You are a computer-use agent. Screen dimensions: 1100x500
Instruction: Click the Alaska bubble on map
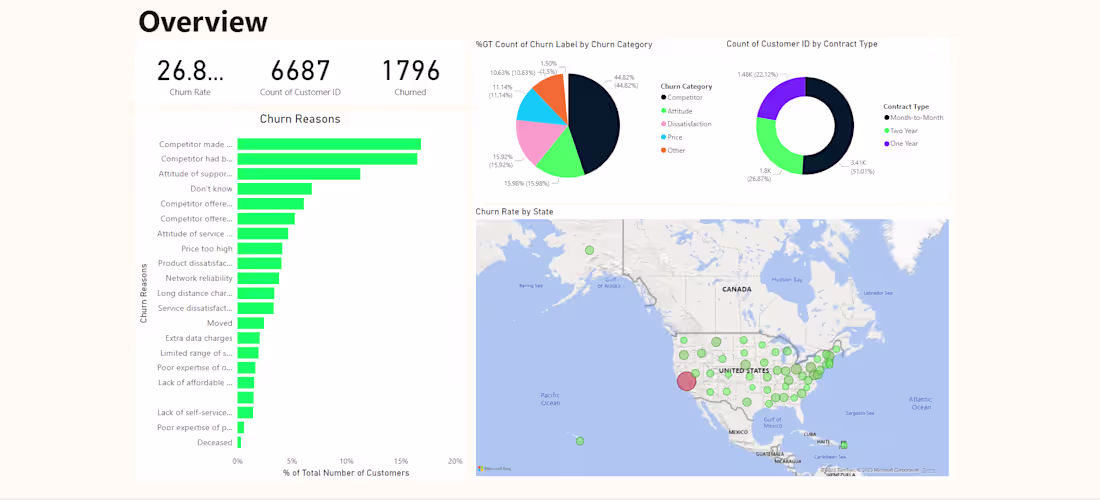(589, 250)
